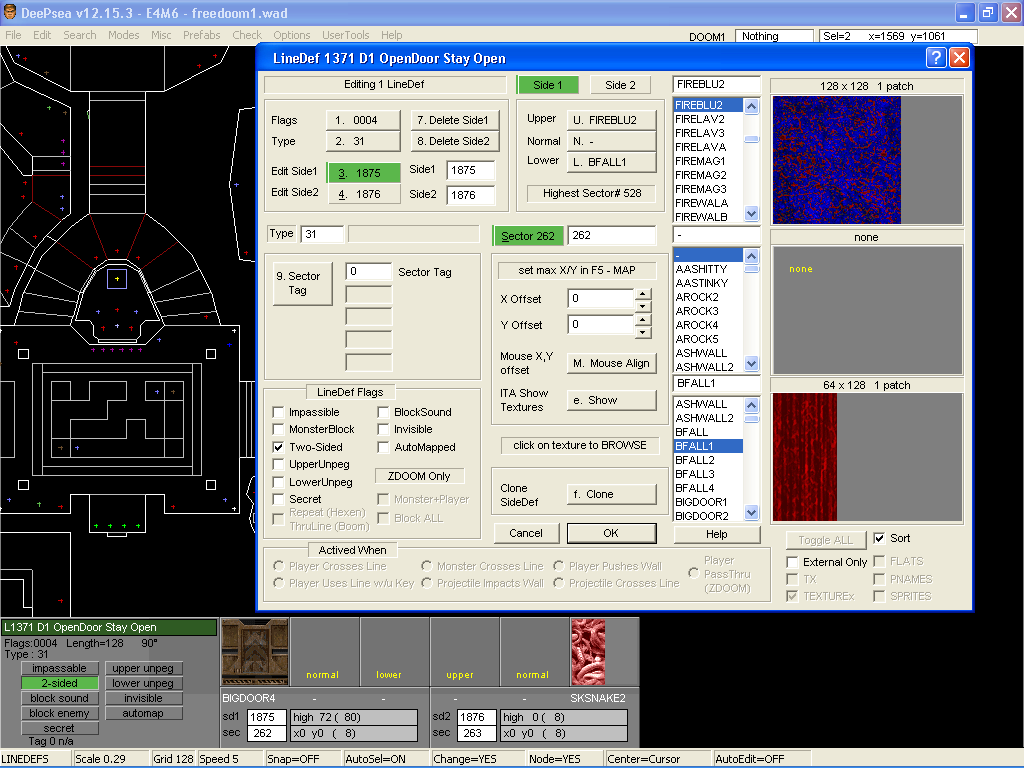
Task: Click the SKSNAKE2 texture thumbnail in bottom panel
Action: [588, 651]
